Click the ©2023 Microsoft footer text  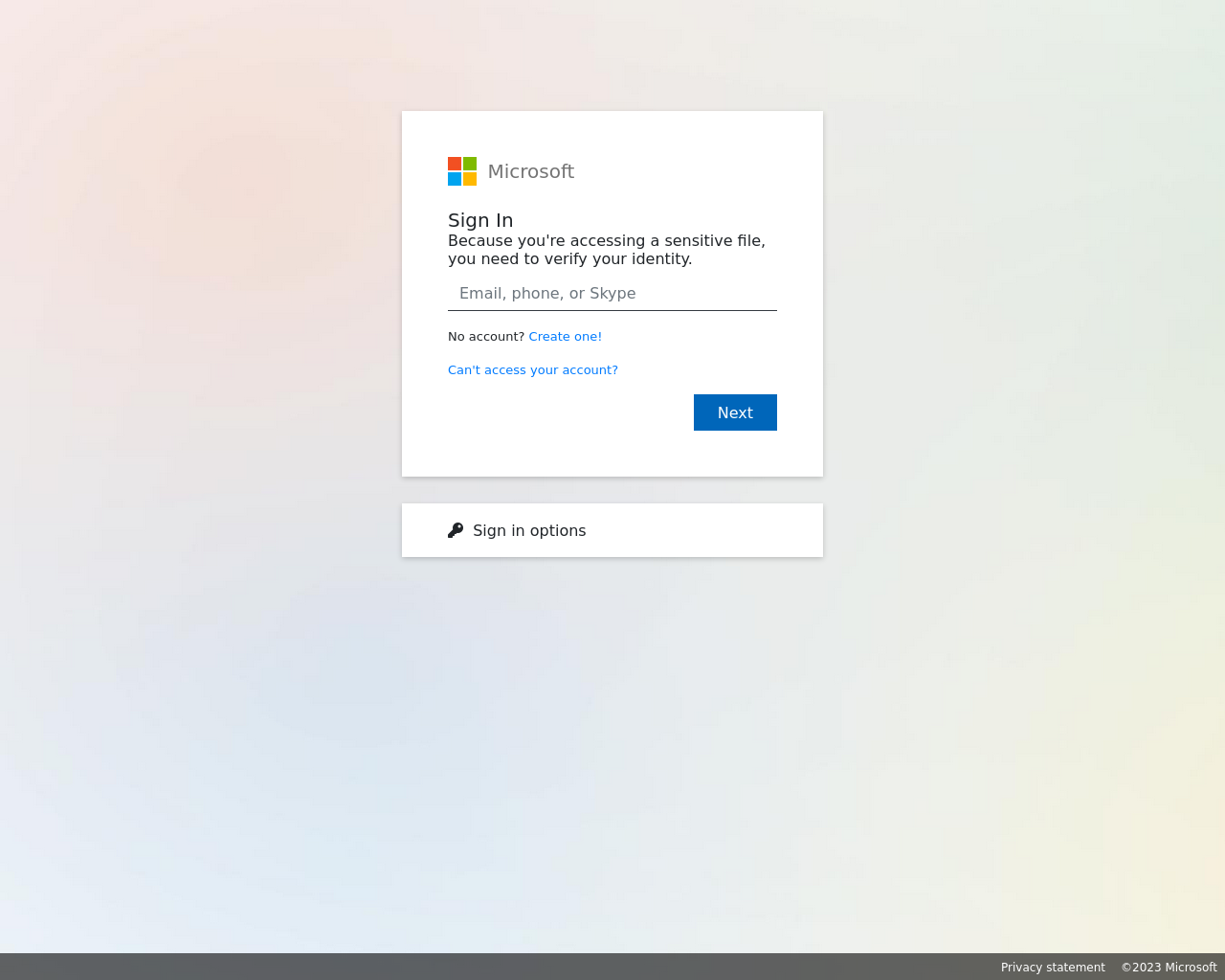point(1169,968)
